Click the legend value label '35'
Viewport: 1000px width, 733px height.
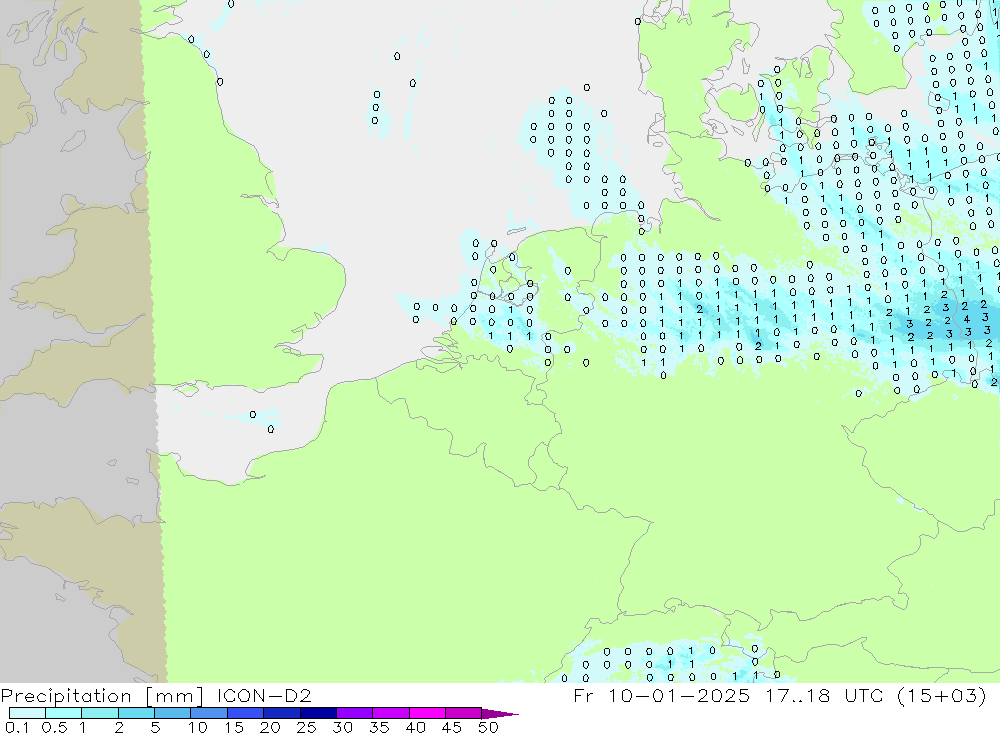pyautogui.click(x=379, y=727)
